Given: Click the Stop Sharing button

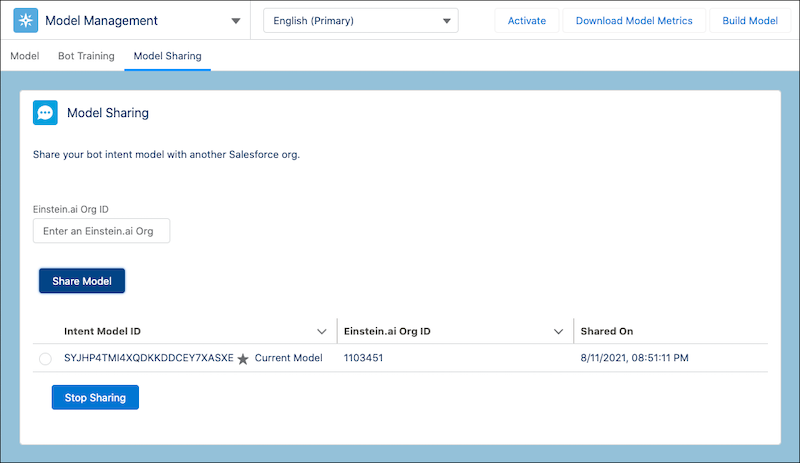Looking at the screenshot, I should click(95, 397).
